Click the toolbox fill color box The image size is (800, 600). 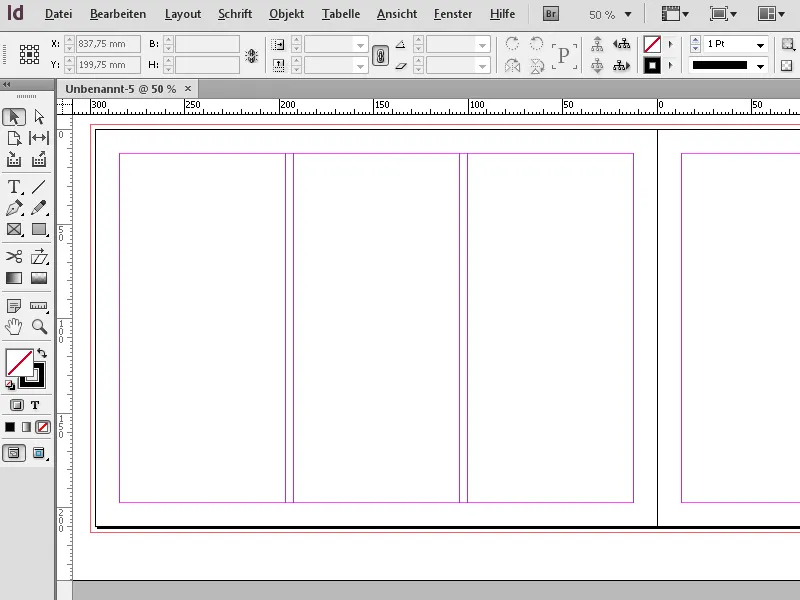19,363
